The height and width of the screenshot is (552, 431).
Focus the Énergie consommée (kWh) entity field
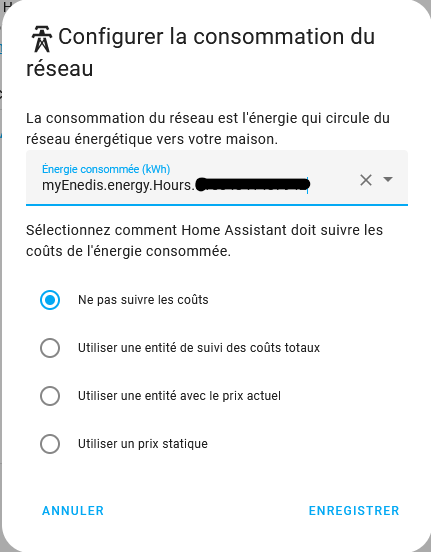(x=217, y=177)
